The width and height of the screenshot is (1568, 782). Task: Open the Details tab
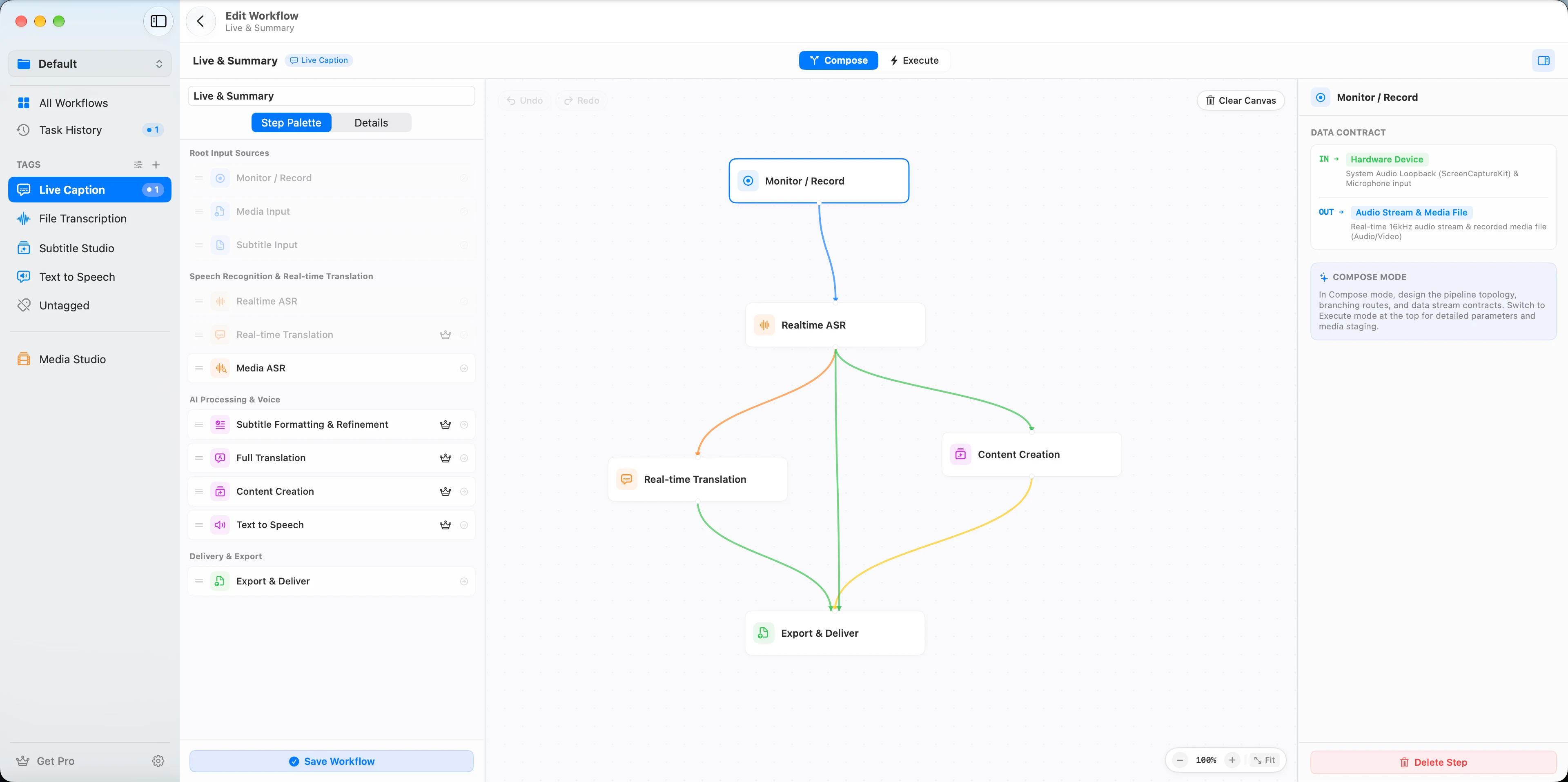click(x=371, y=122)
